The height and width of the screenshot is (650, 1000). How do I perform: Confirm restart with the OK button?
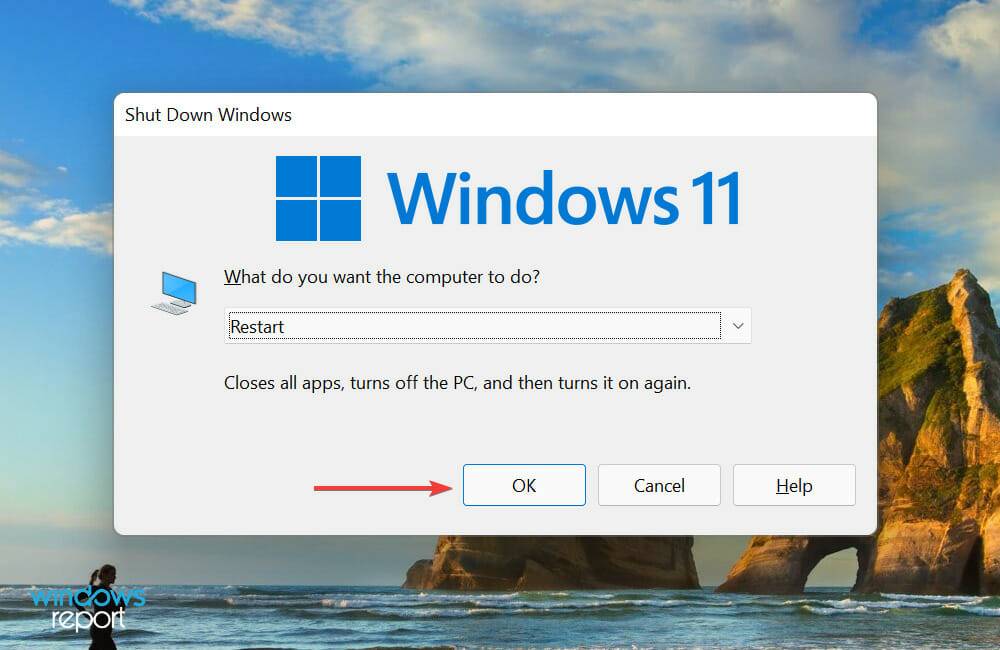[523, 485]
